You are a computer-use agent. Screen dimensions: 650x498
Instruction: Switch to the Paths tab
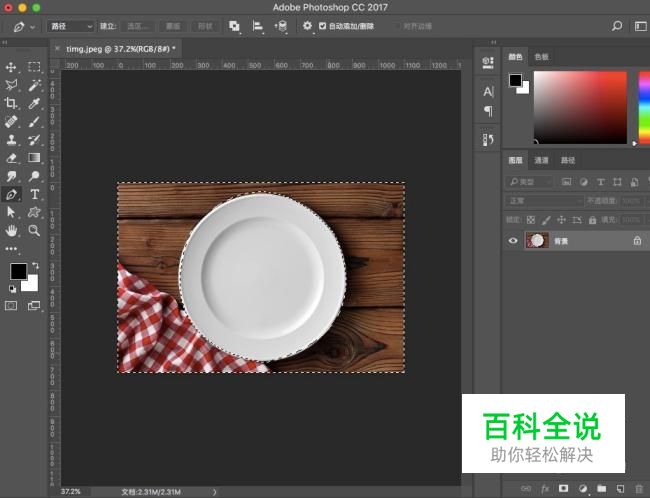click(x=568, y=160)
